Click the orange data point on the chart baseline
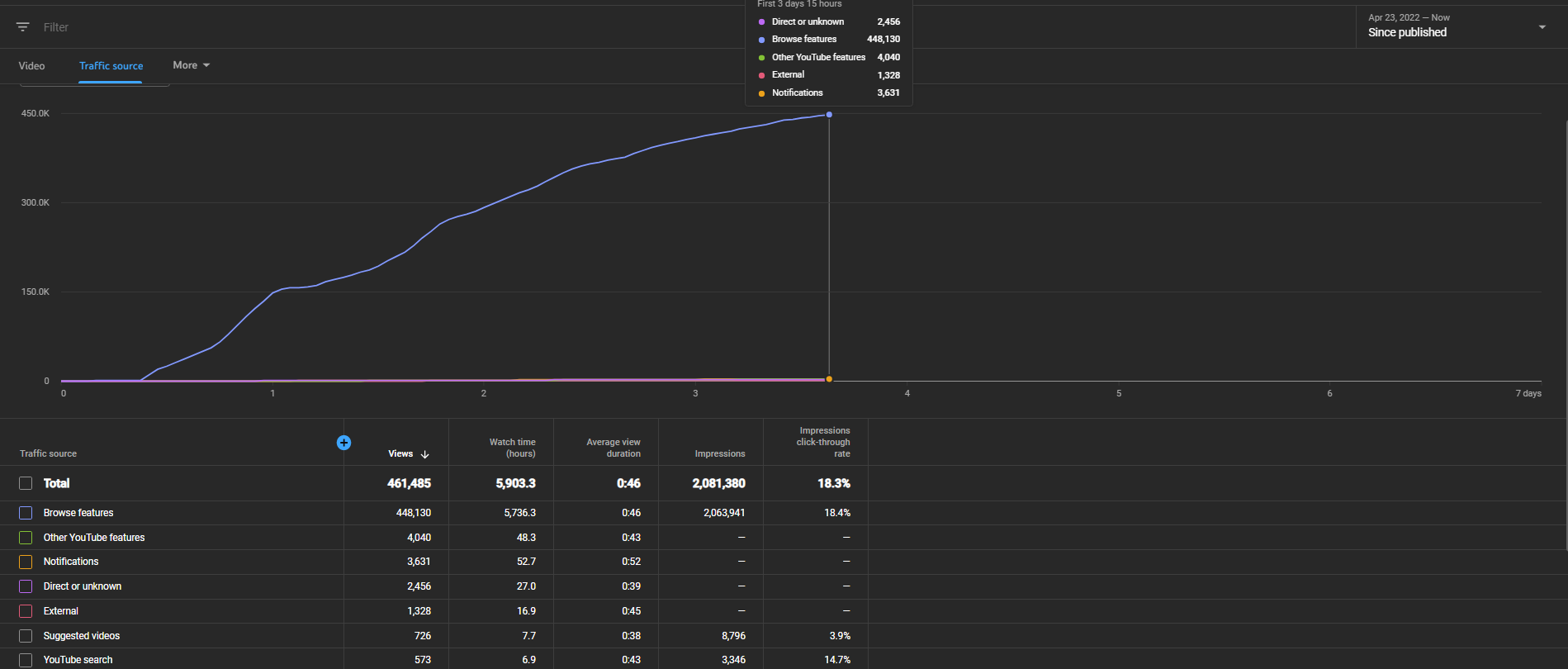Viewport: 1568px width, 669px height. [x=829, y=379]
